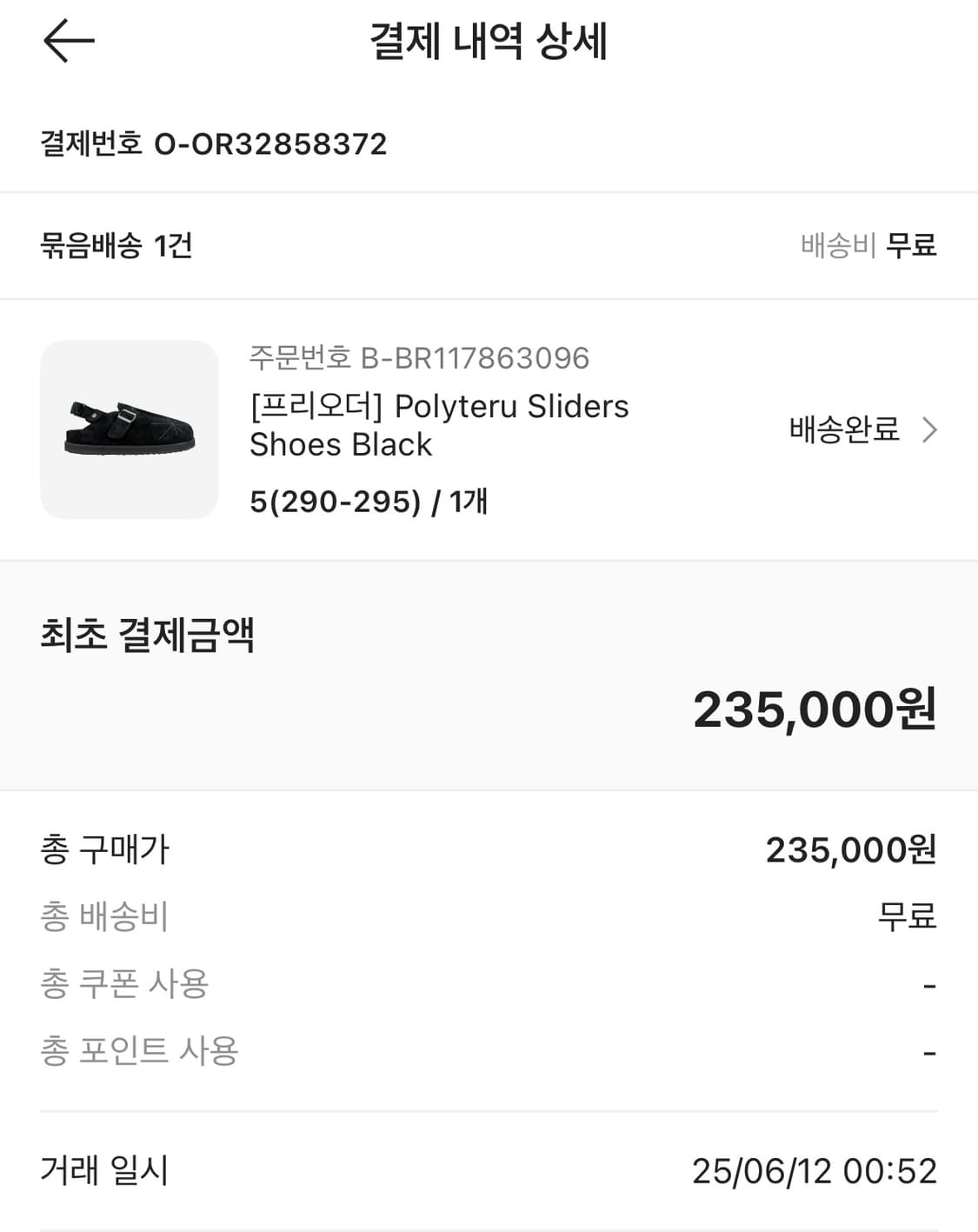Tap the 결제 내역 상세 page title

(489, 41)
